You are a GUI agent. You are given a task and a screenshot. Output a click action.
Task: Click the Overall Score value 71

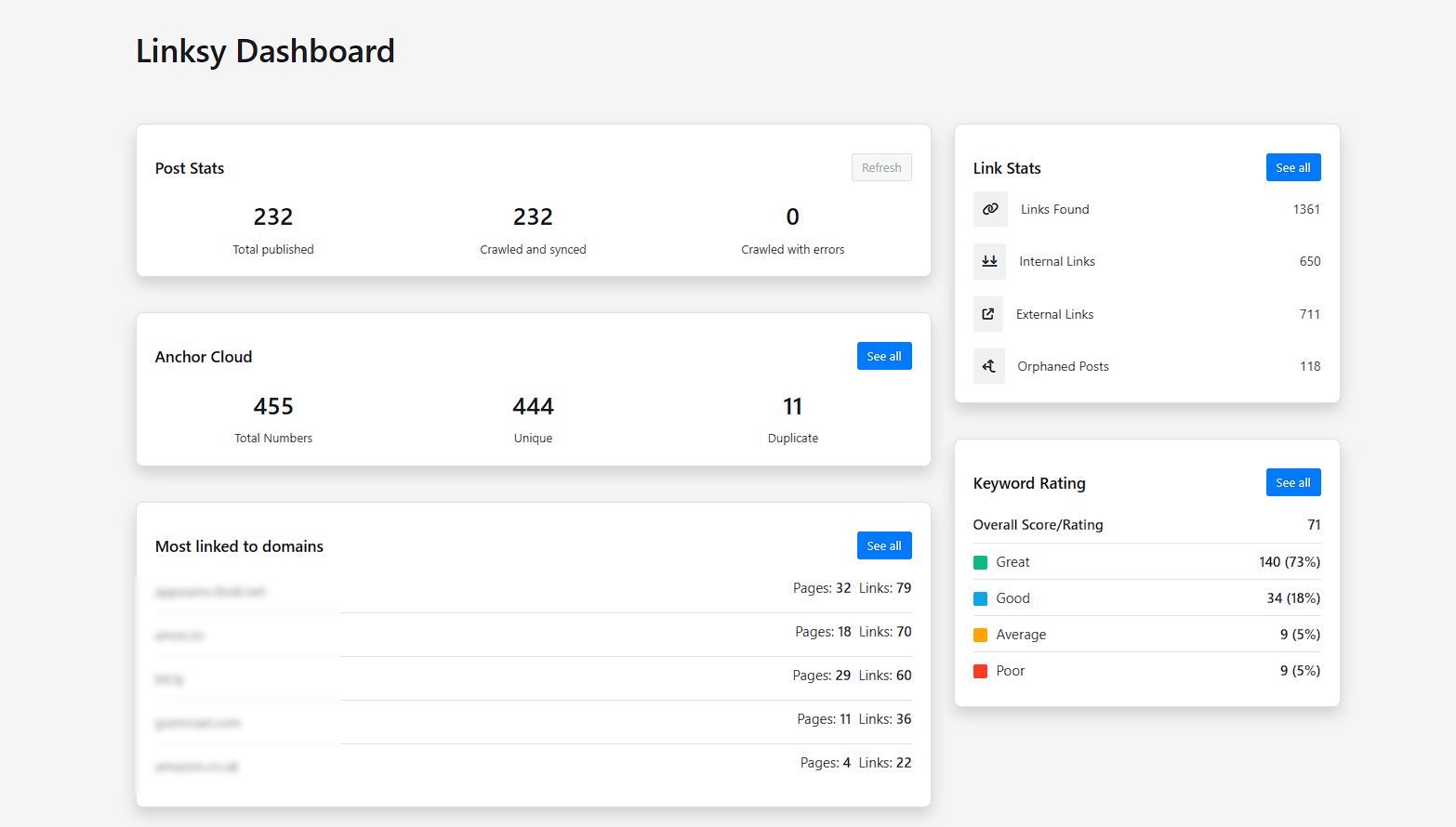pyautogui.click(x=1314, y=524)
